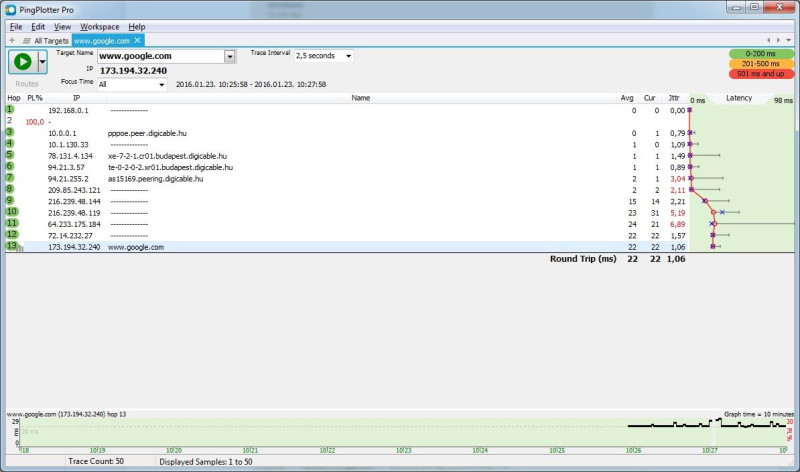Open the File menu
800x472 pixels.
click(x=16, y=27)
